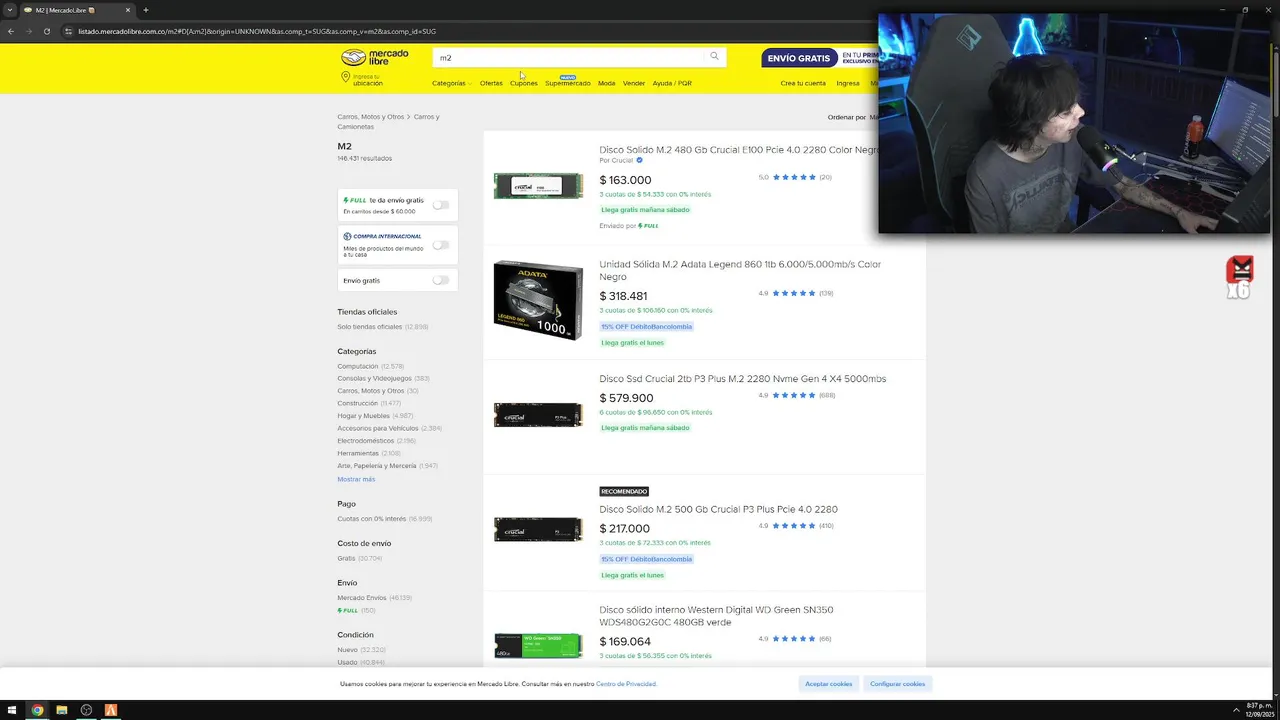Click star rating of Crucial E100 listing

coord(795,177)
